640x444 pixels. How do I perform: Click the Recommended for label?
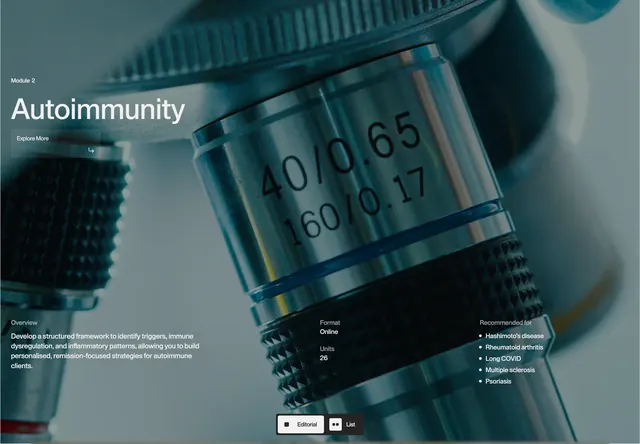tap(506, 322)
